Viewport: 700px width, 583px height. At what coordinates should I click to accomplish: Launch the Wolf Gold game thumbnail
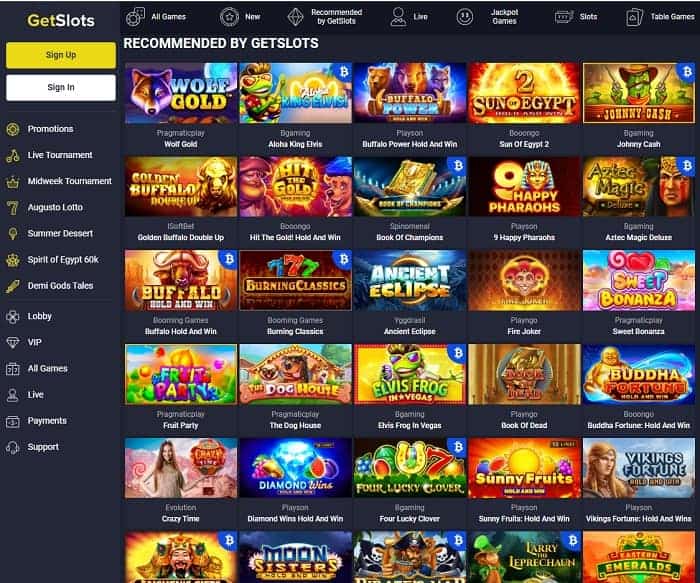pyautogui.click(x=181, y=93)
